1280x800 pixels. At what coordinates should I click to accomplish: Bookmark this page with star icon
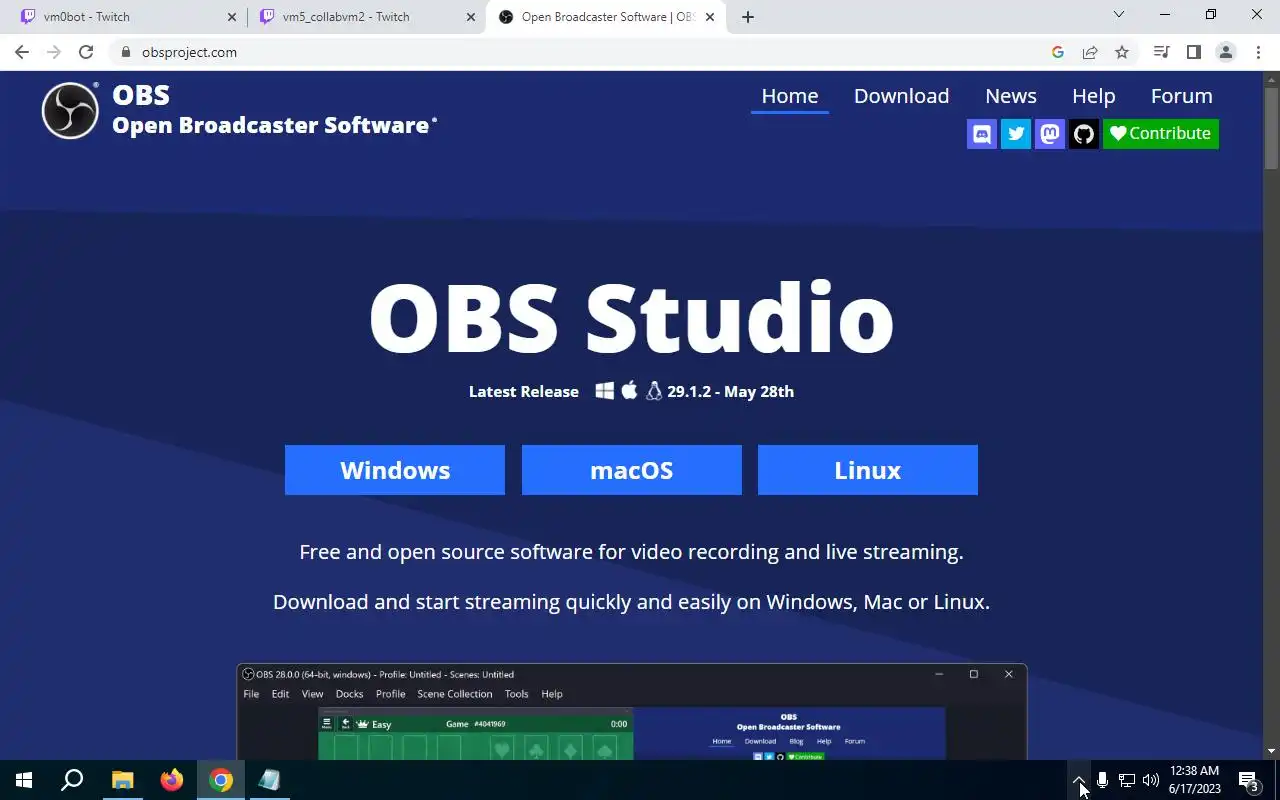(1122, 52)
